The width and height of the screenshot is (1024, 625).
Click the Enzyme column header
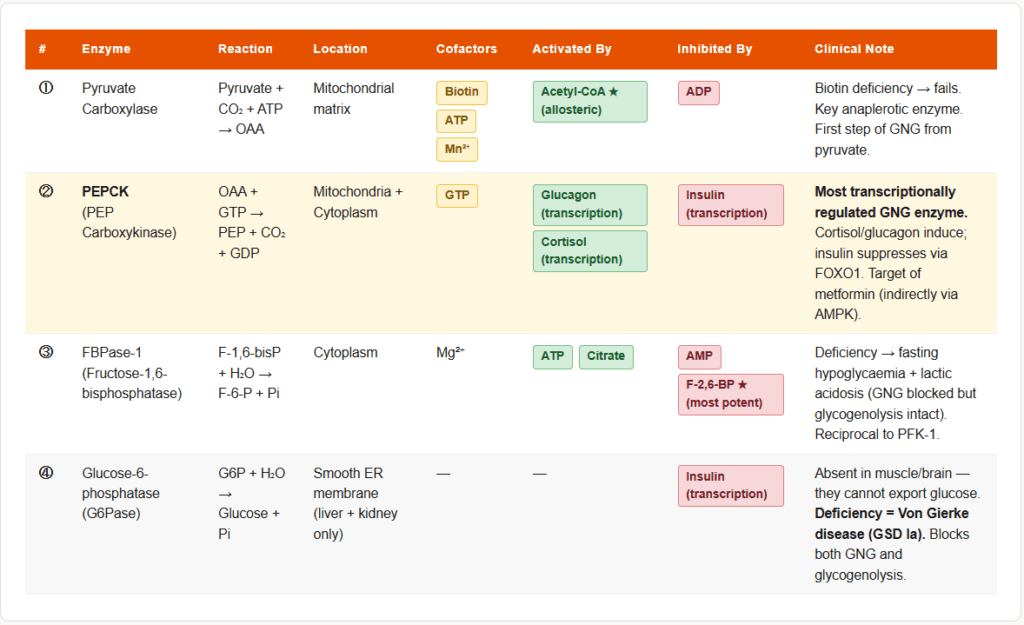point(106,49)
